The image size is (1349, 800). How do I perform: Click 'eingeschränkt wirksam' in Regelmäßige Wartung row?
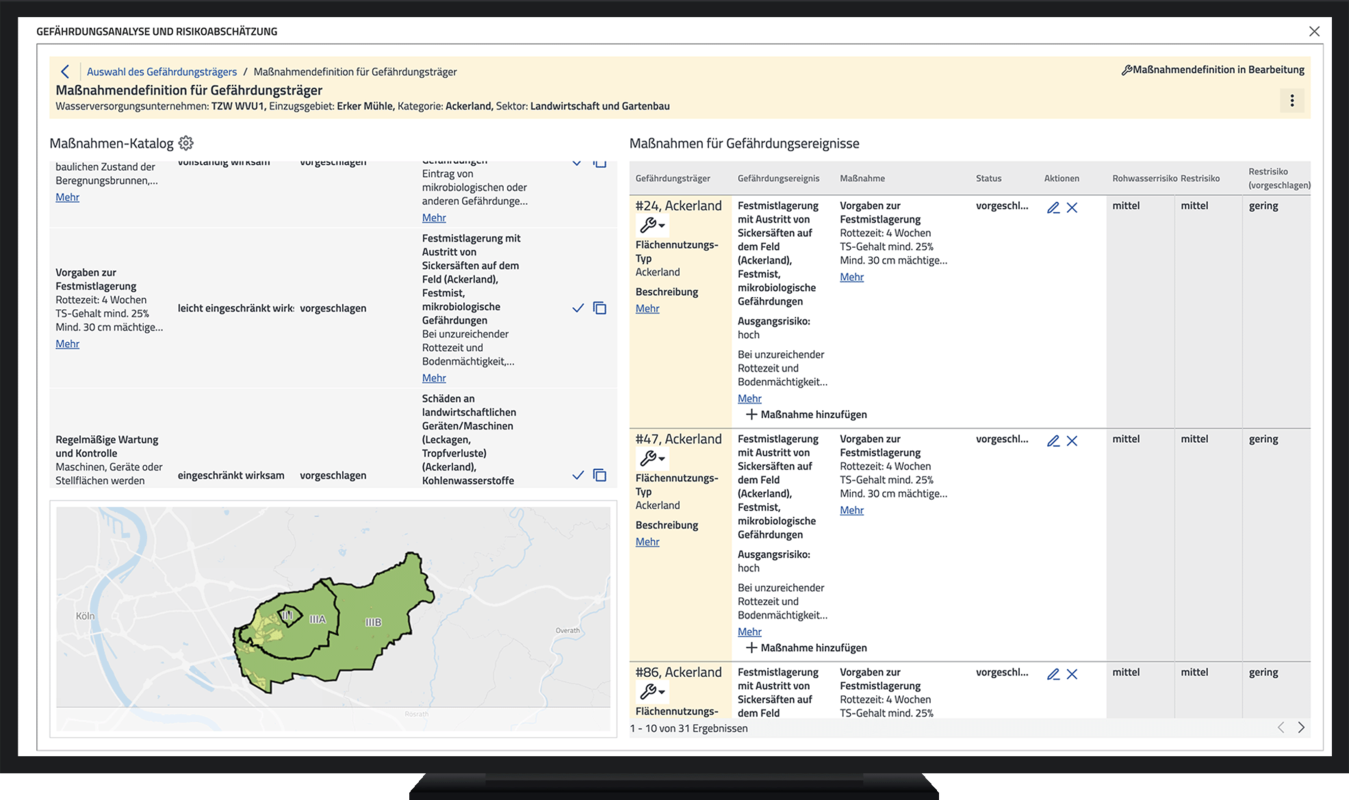[x=231, y=476]
